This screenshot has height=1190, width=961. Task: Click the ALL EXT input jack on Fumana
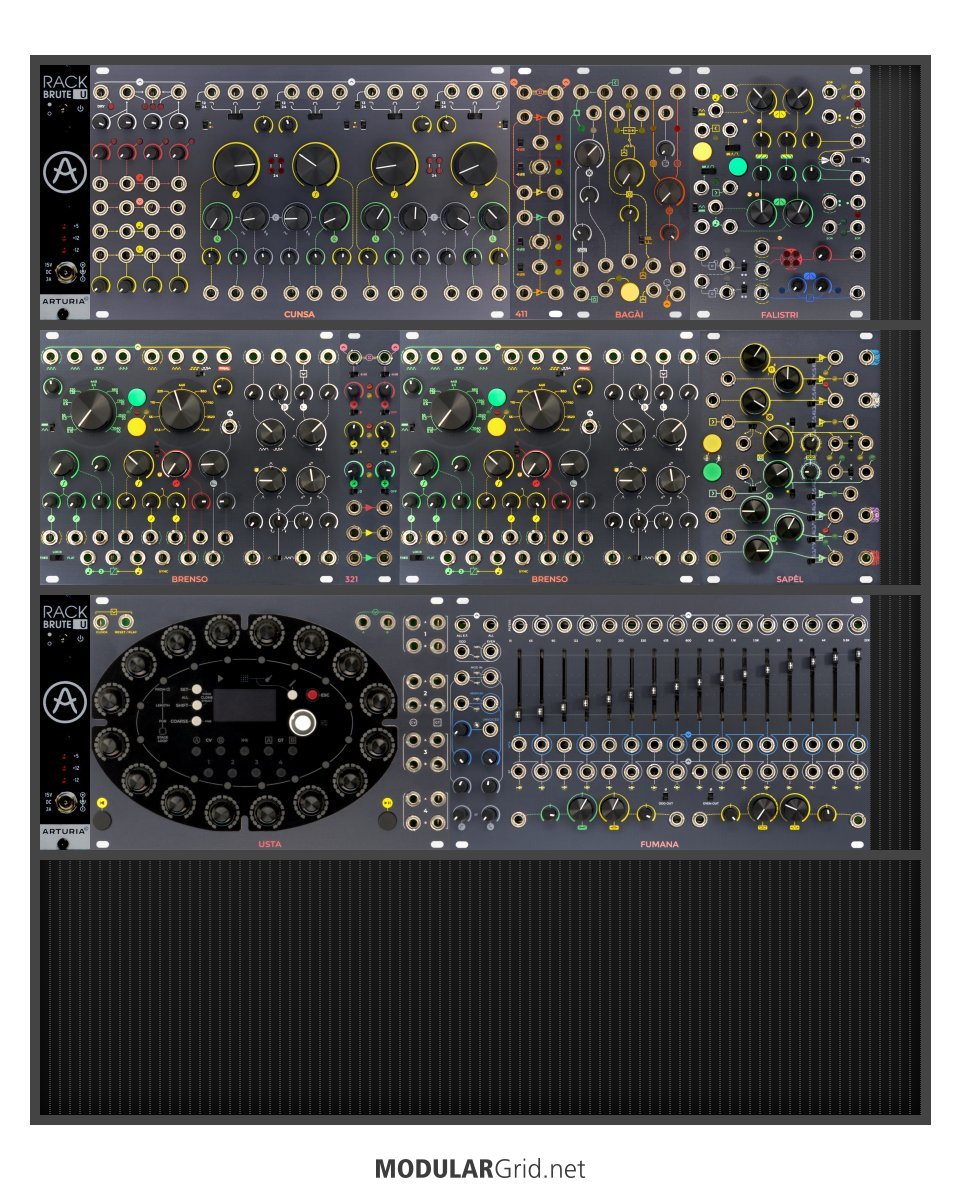point(463,625)
